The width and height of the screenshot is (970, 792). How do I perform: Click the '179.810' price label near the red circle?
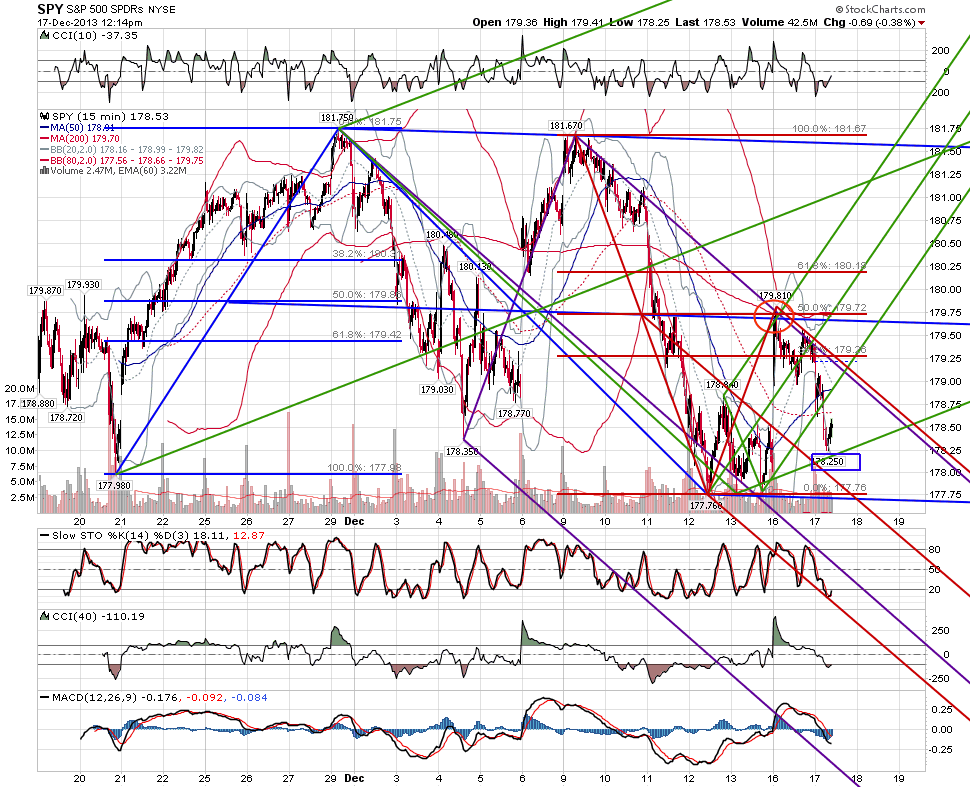776,296
